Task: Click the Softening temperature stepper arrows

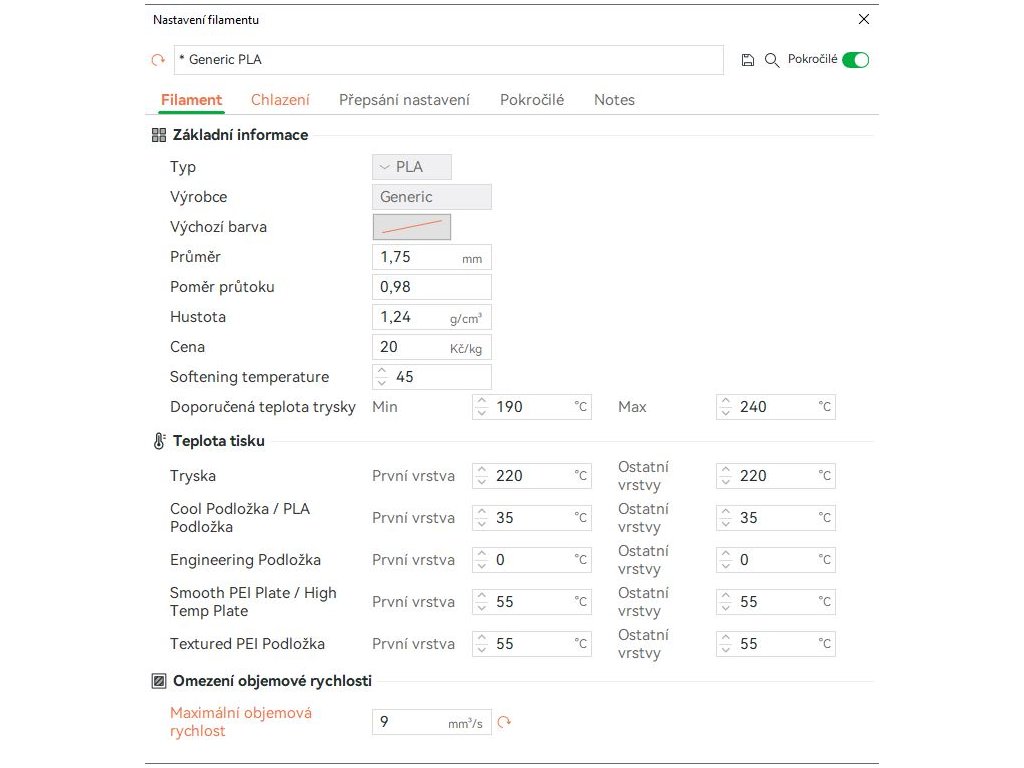Action: coord(381,377)
